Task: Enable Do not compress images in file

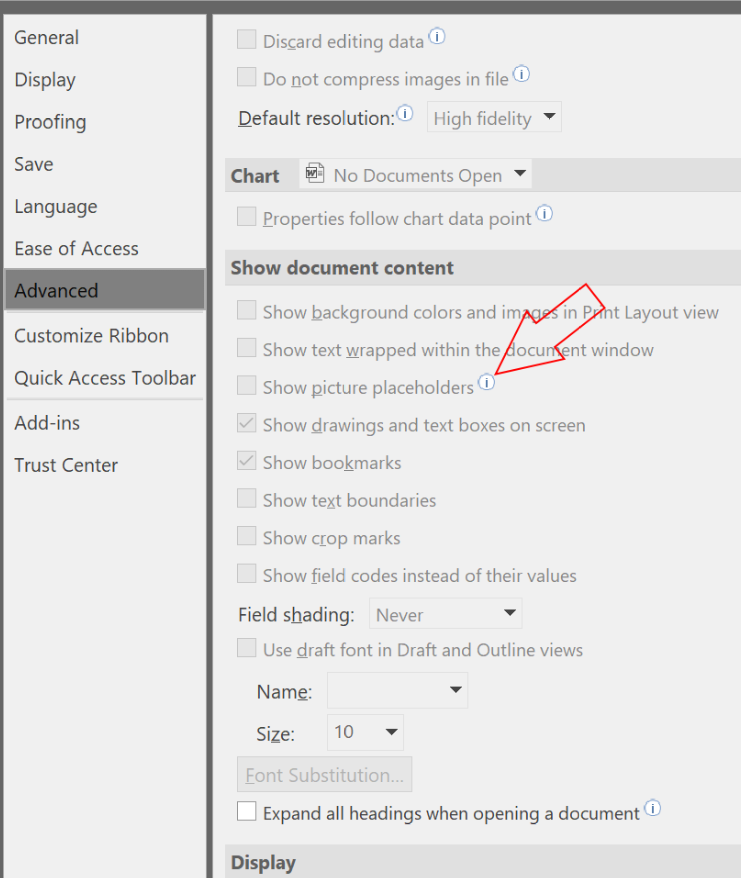Action: [246, 77]
